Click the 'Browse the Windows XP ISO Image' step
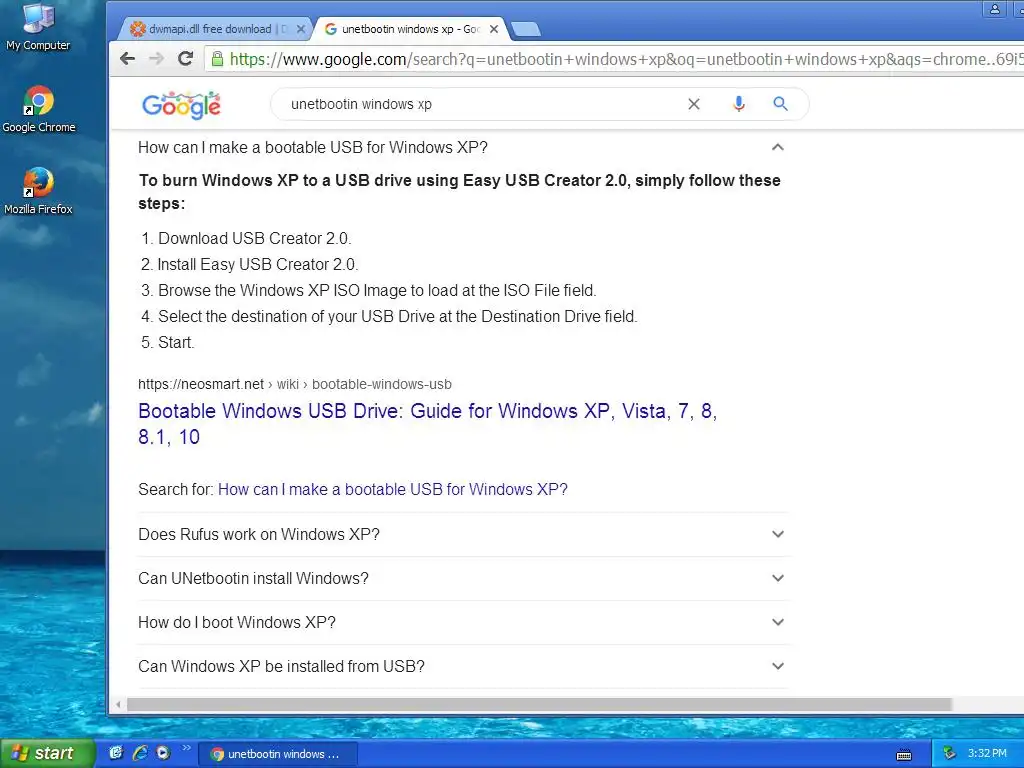The height and width of the screenshot is (768, 1024). (377, 291)
